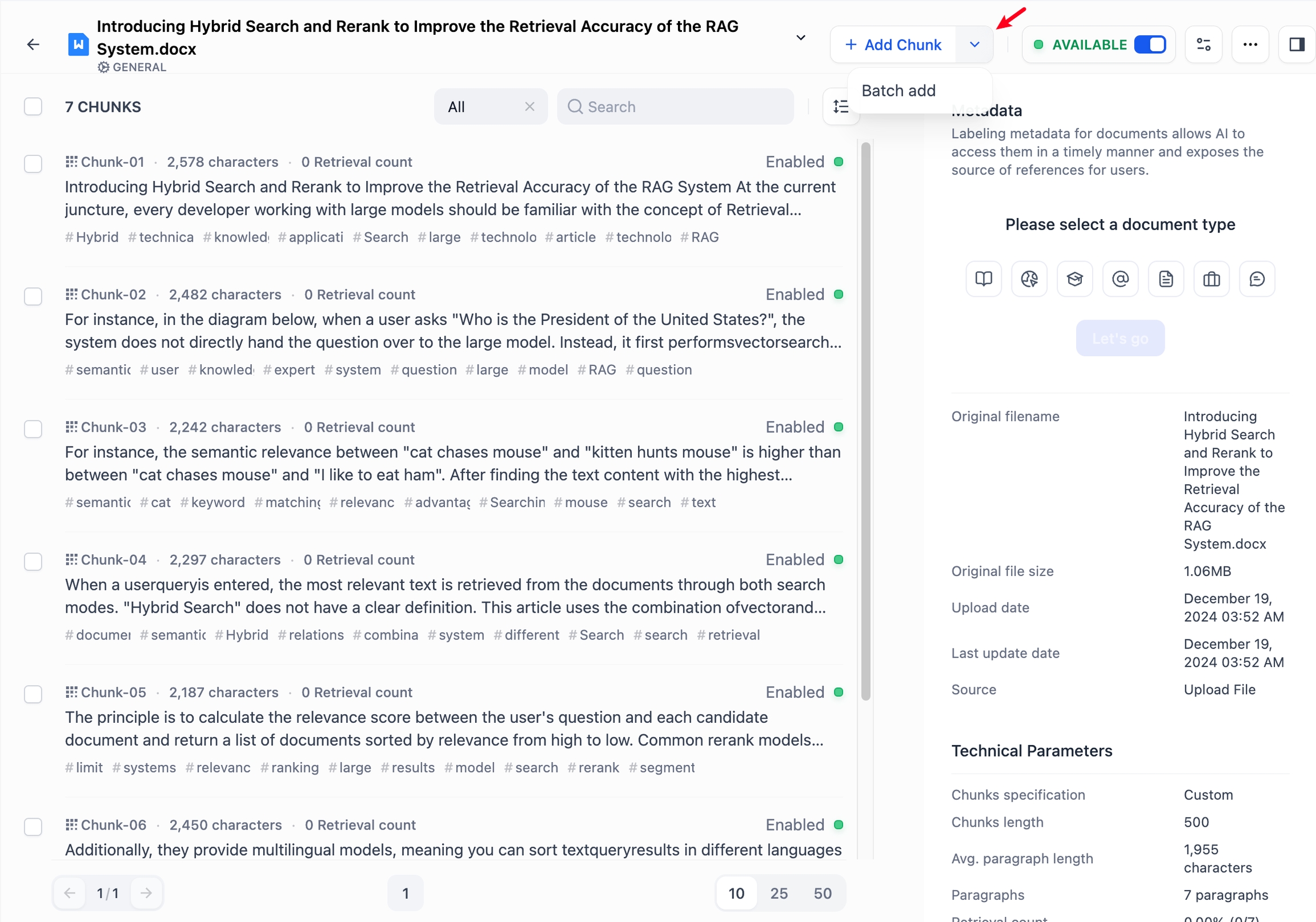Image resolution: width=1316 pixels, height=922 pixels.
Task: Tick the checkbox for Chunk-03
Action: [33, 429]
